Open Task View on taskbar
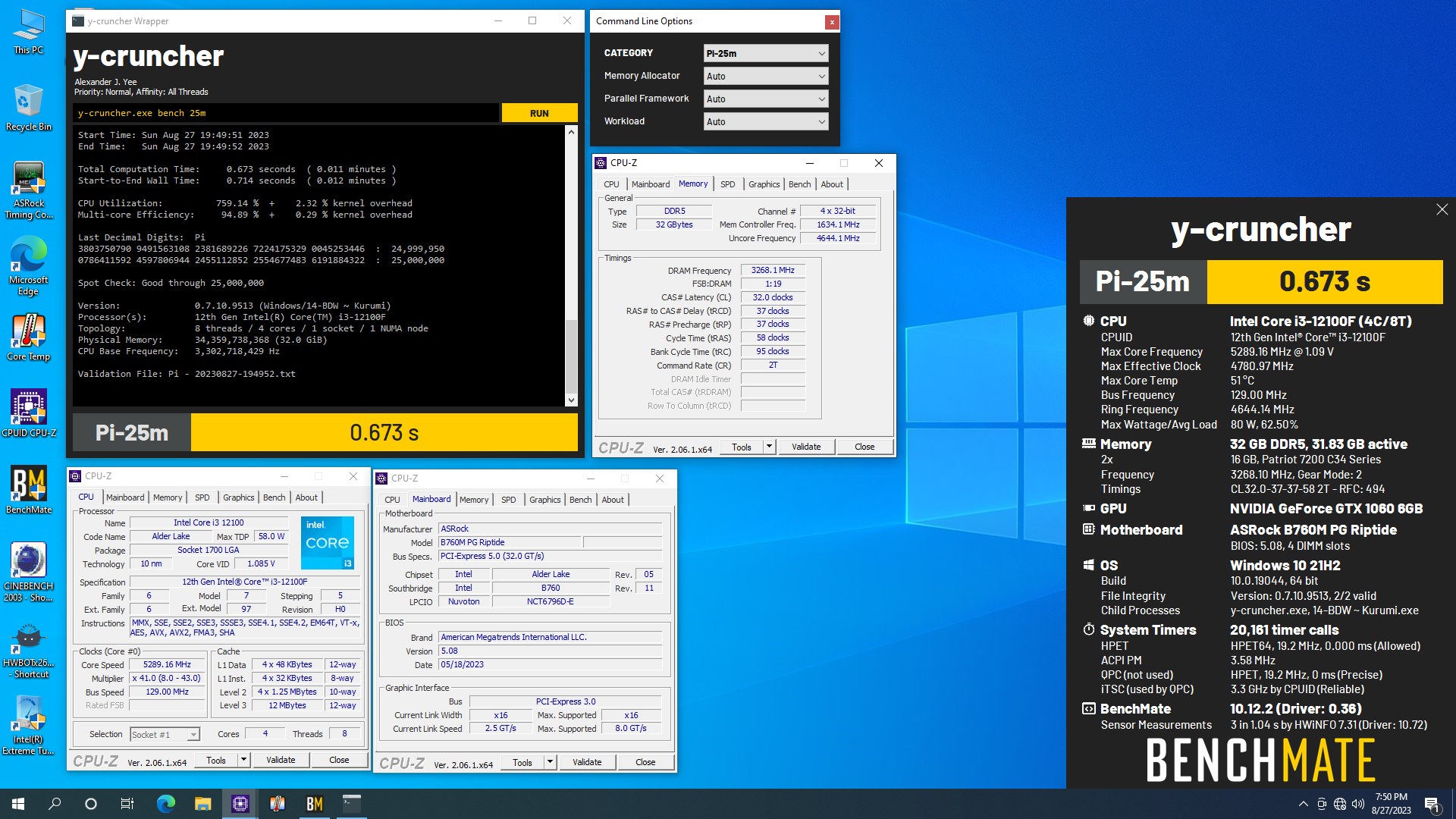1456x819 pixels. (x=127, y=804)
